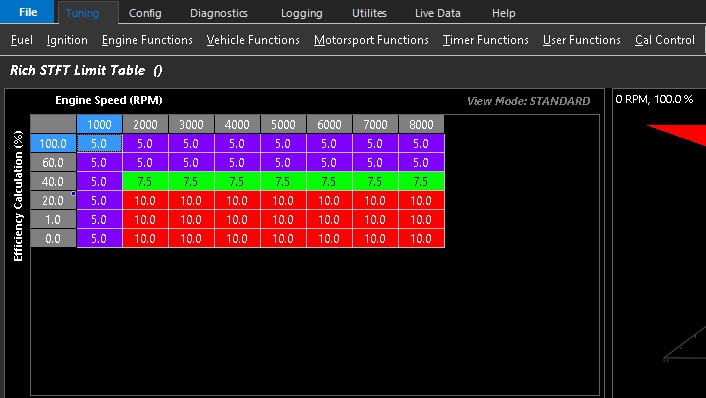This screenshot has height=398, width=706.
Task: Expand the Motorsport Functions menu
Action: pos(371,40)
